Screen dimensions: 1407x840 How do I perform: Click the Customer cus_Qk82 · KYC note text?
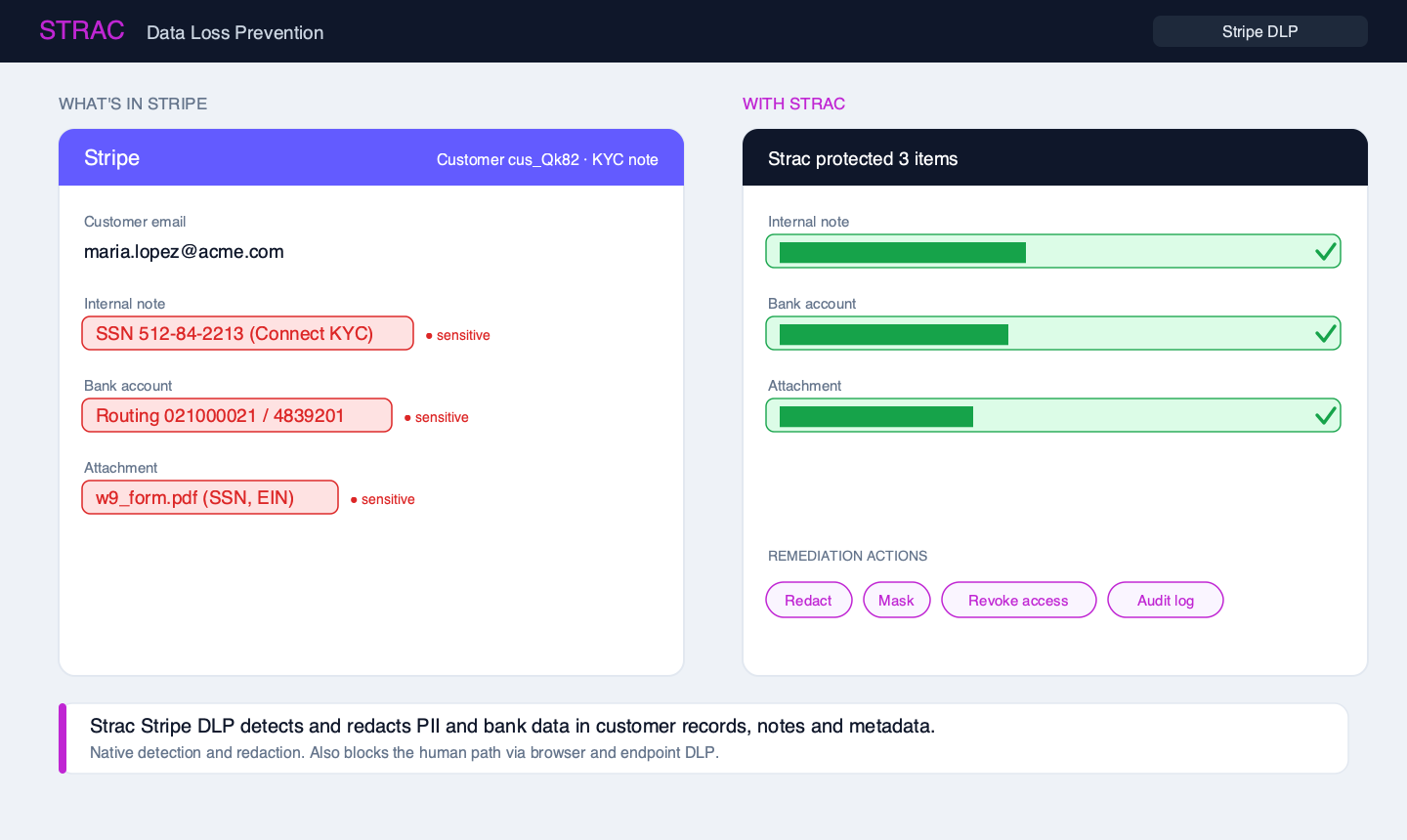(x=547, y=159)
